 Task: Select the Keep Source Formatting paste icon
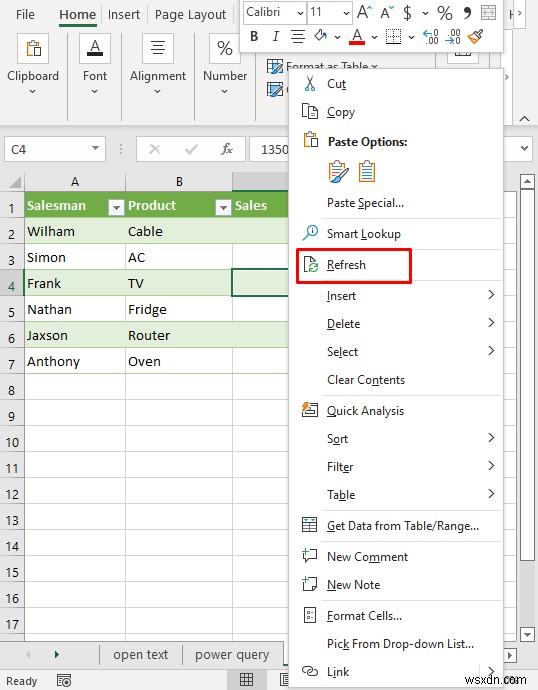point(338,172)
